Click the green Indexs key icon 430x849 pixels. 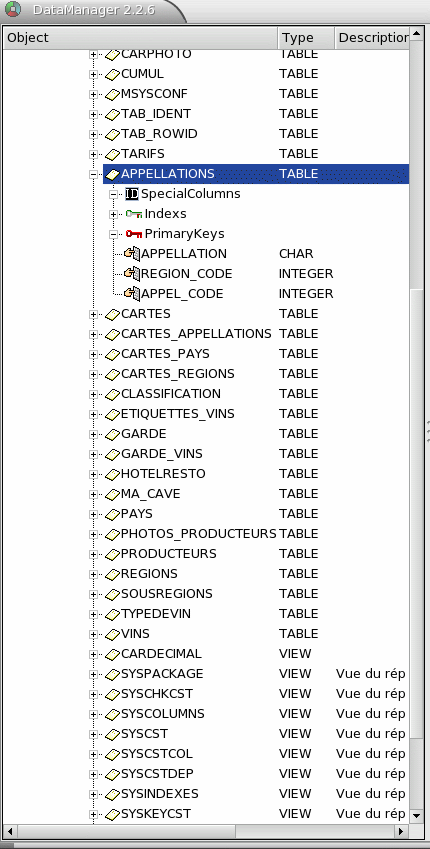point(134,214)
